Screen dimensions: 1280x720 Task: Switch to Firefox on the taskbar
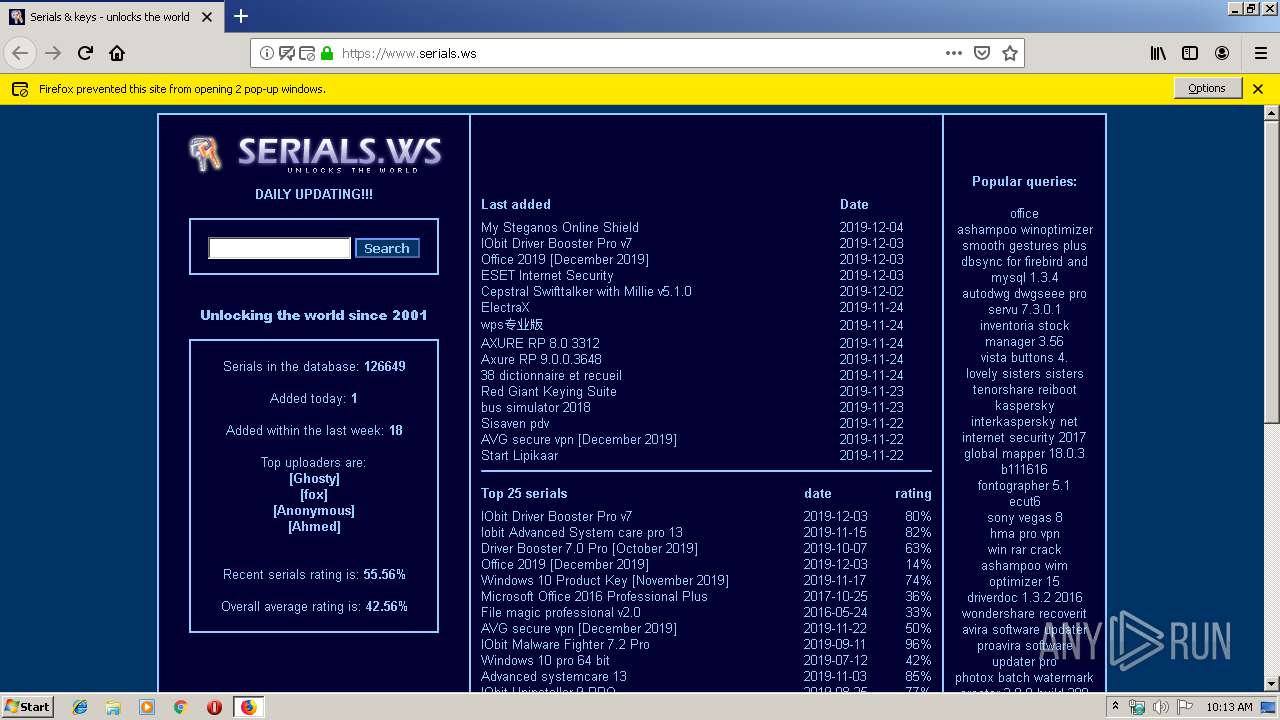pyautogui.click(x=248, y=707)
